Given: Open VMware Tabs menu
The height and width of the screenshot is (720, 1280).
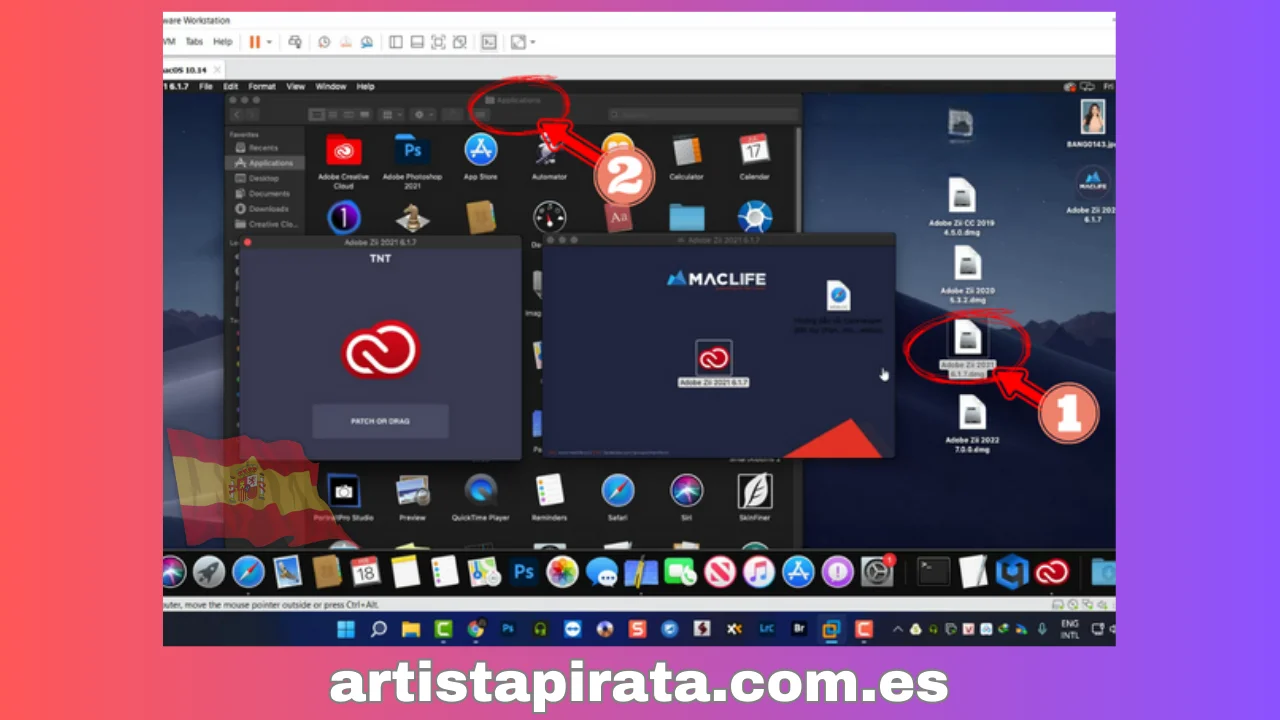Looking at the screenshot, I should pyautogui.click(x=194, y=42).
